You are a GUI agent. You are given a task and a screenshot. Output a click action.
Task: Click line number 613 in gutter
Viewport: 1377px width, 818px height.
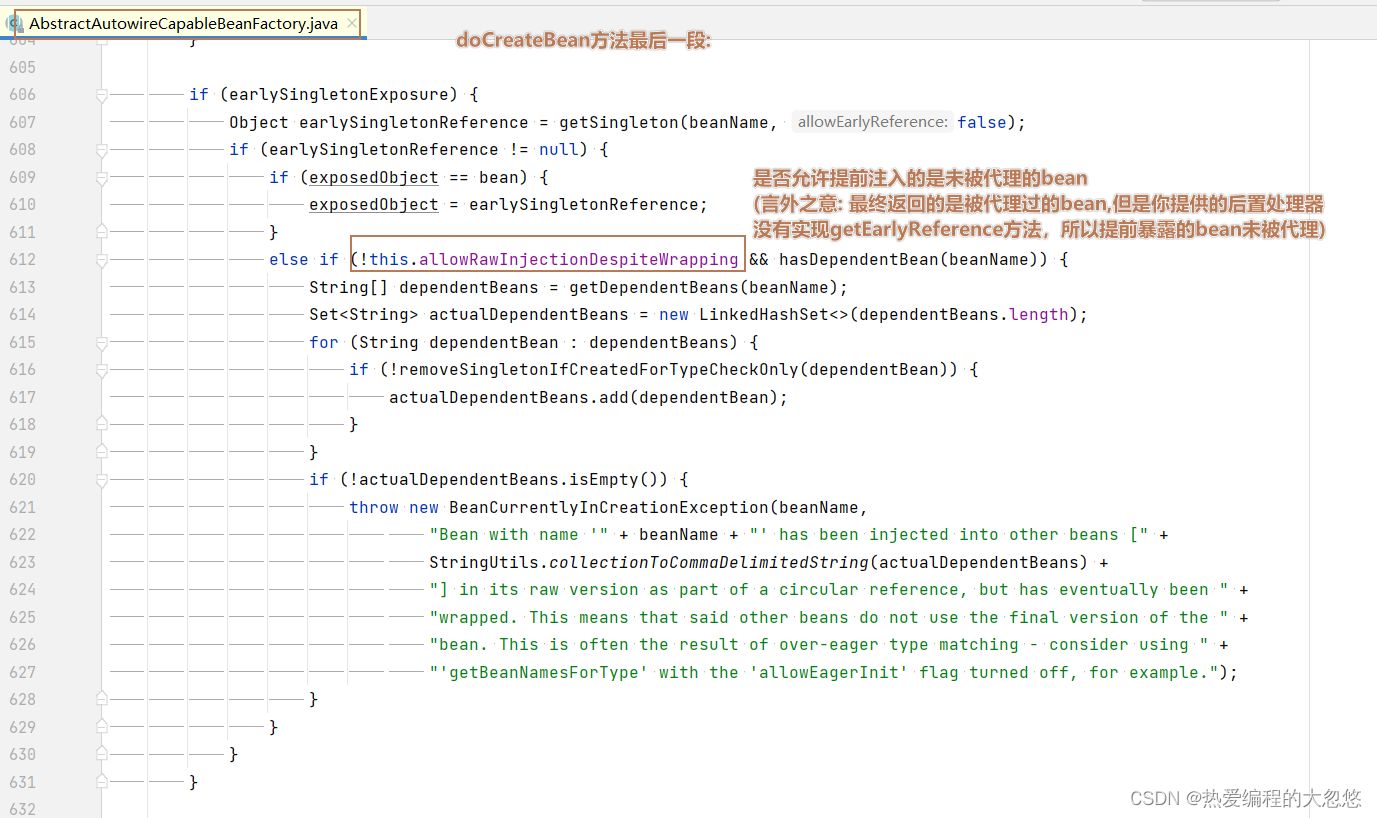click(22, 287)
